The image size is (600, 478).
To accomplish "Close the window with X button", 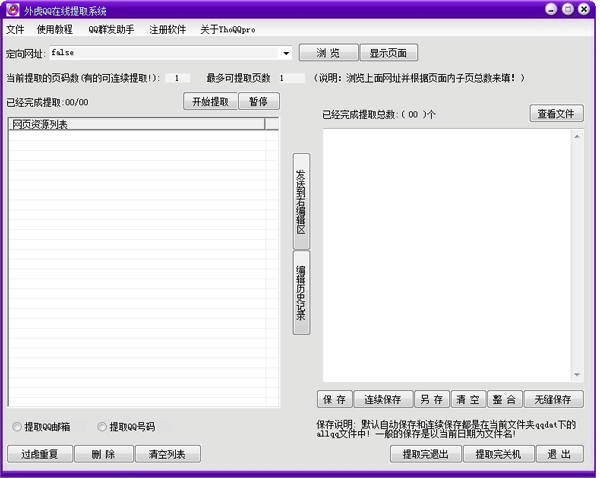I will (584, 10).
